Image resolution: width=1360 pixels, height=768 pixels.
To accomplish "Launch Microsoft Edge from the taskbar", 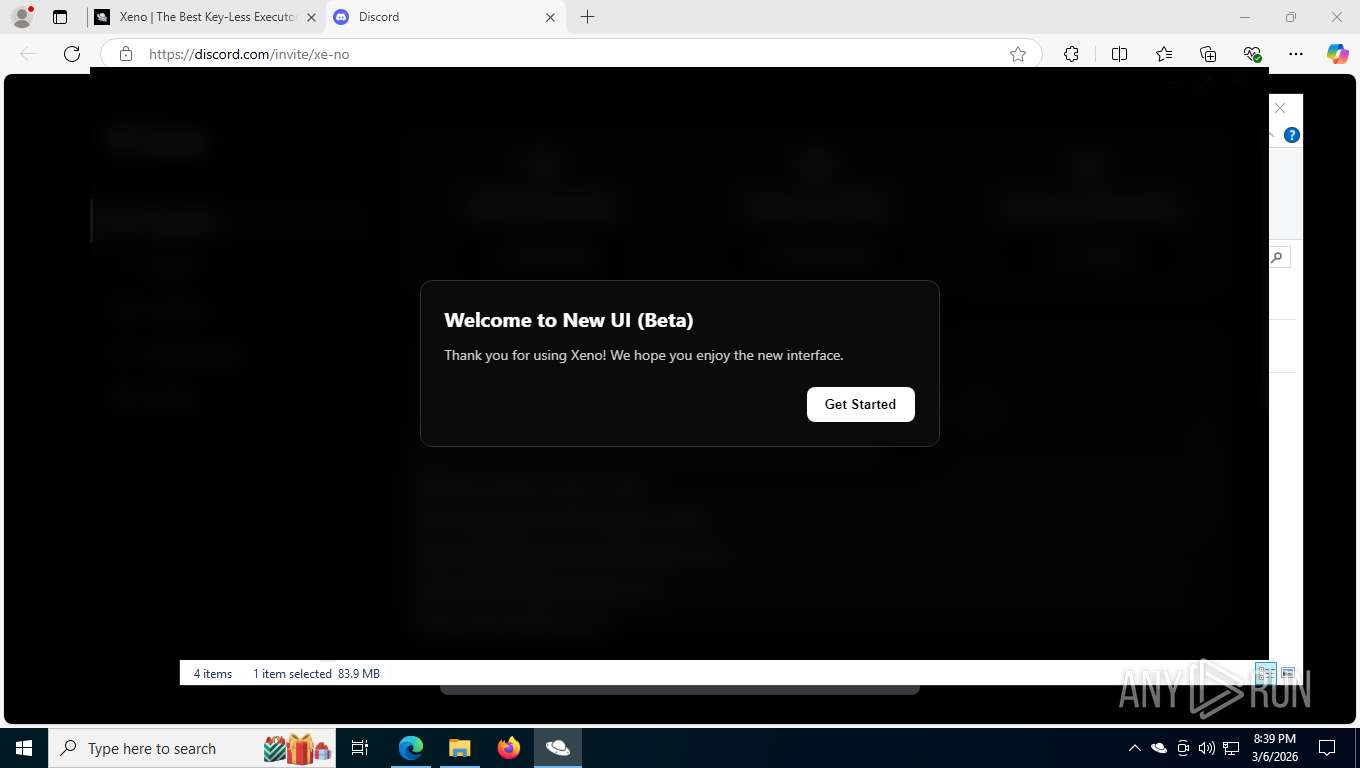I will pos(410,748).
